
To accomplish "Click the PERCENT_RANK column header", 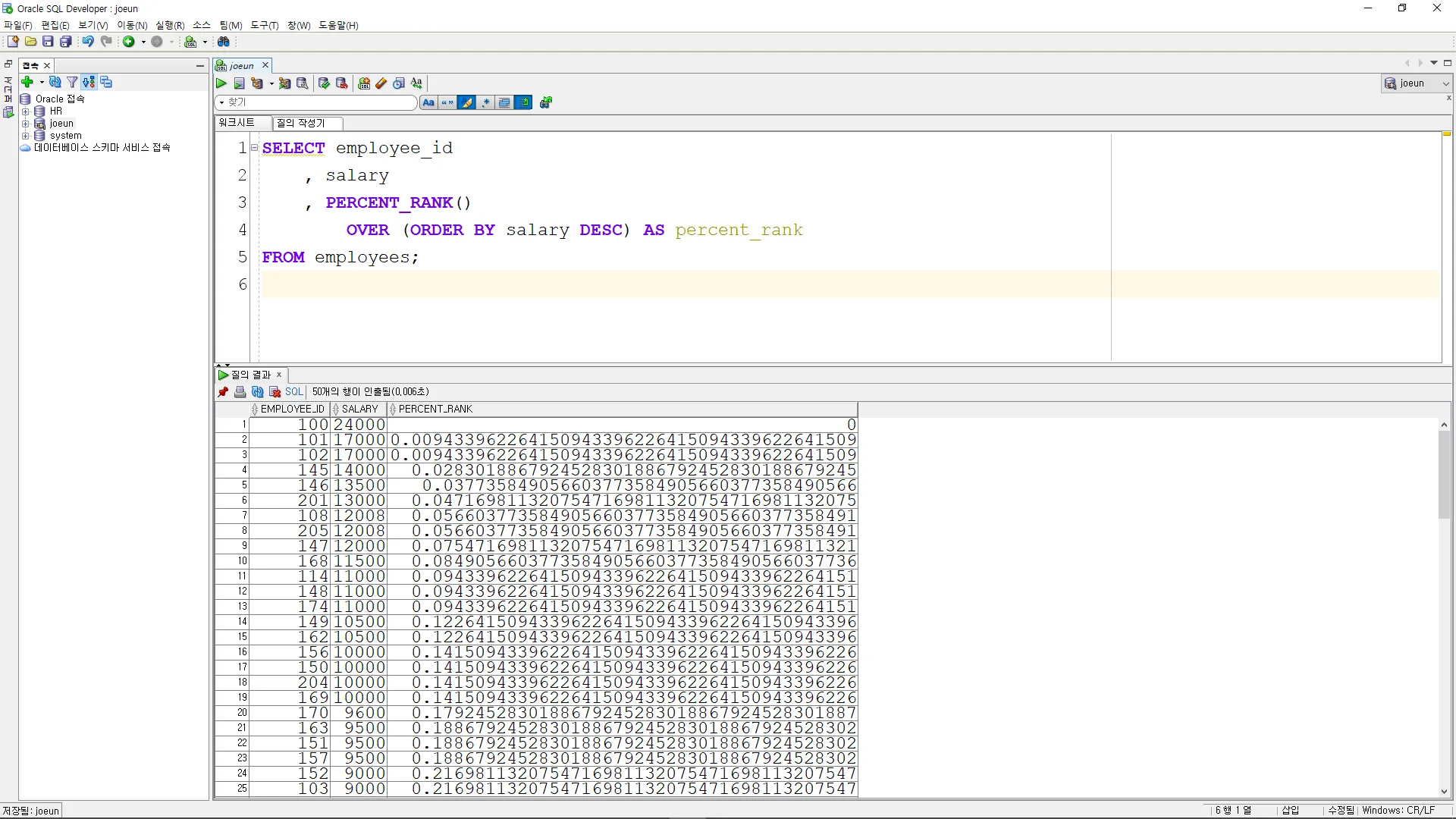I will pyautogui.click(x=435, y=409).
